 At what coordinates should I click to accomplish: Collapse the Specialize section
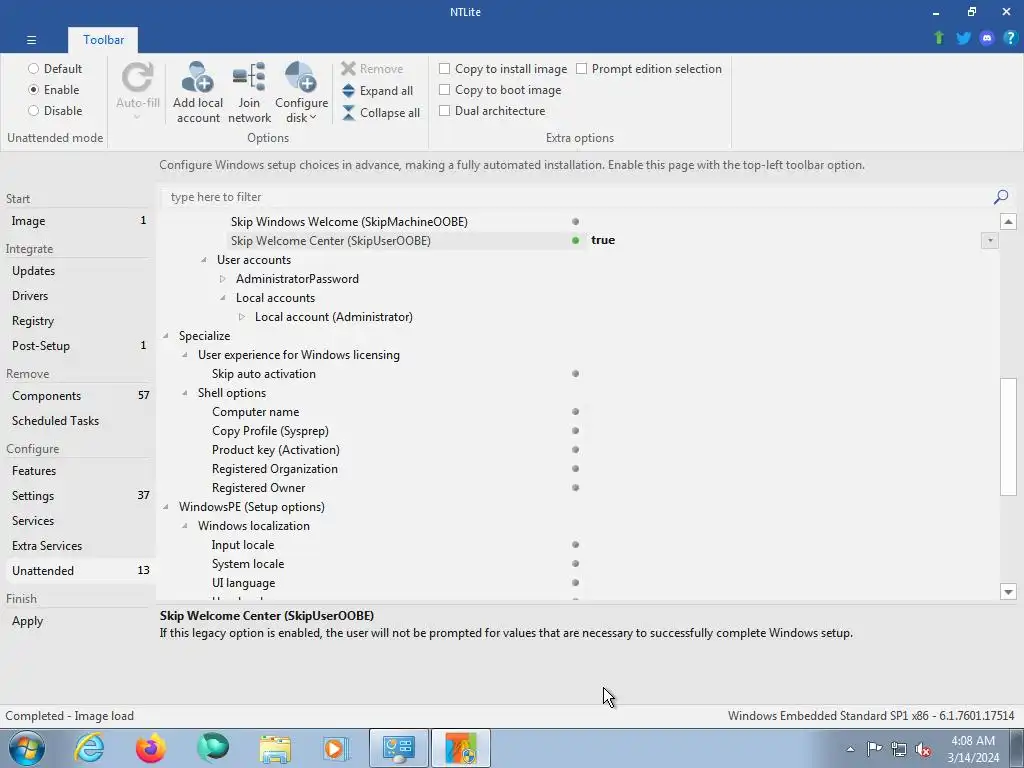(x=166, y=336)
